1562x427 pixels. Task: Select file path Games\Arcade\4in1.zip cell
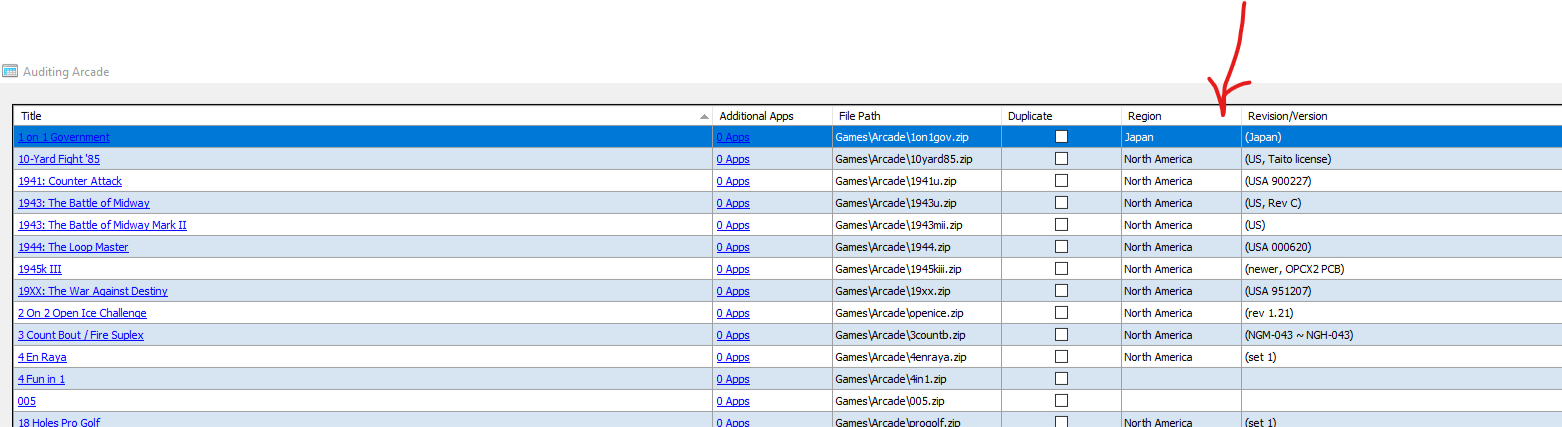click(x=917, y=379)
